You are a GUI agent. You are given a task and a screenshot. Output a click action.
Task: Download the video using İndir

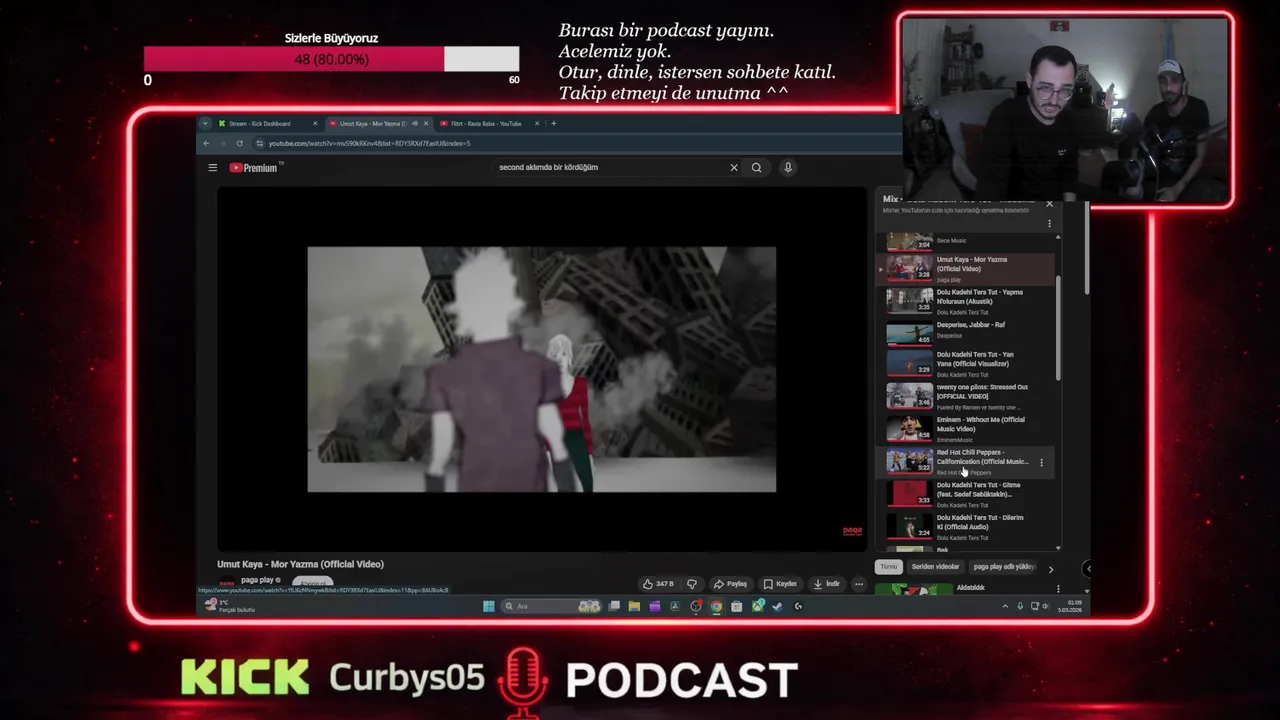tap(827, 584)
